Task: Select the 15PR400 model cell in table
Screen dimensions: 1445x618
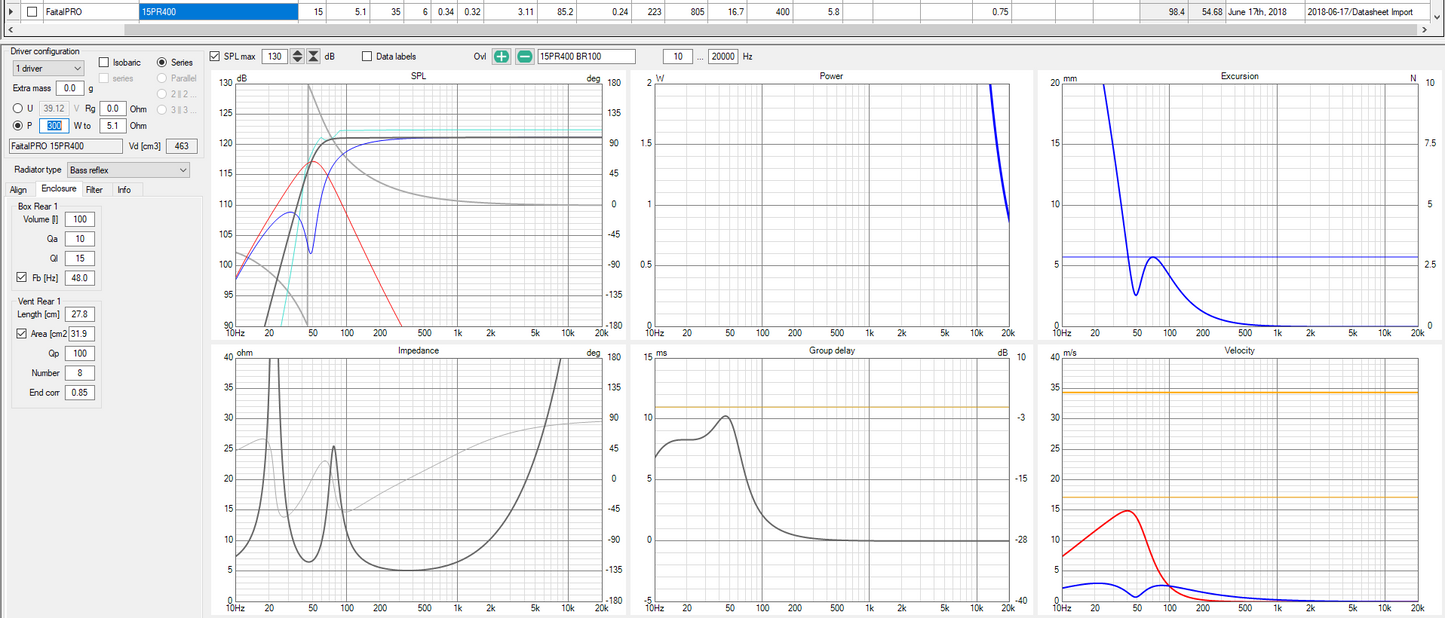Action: point(218,12)
